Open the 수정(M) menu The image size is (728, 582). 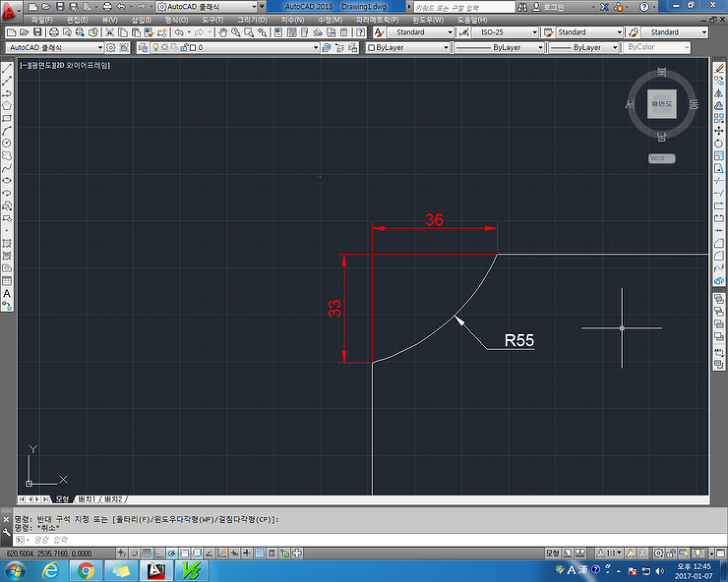point(330,20)
